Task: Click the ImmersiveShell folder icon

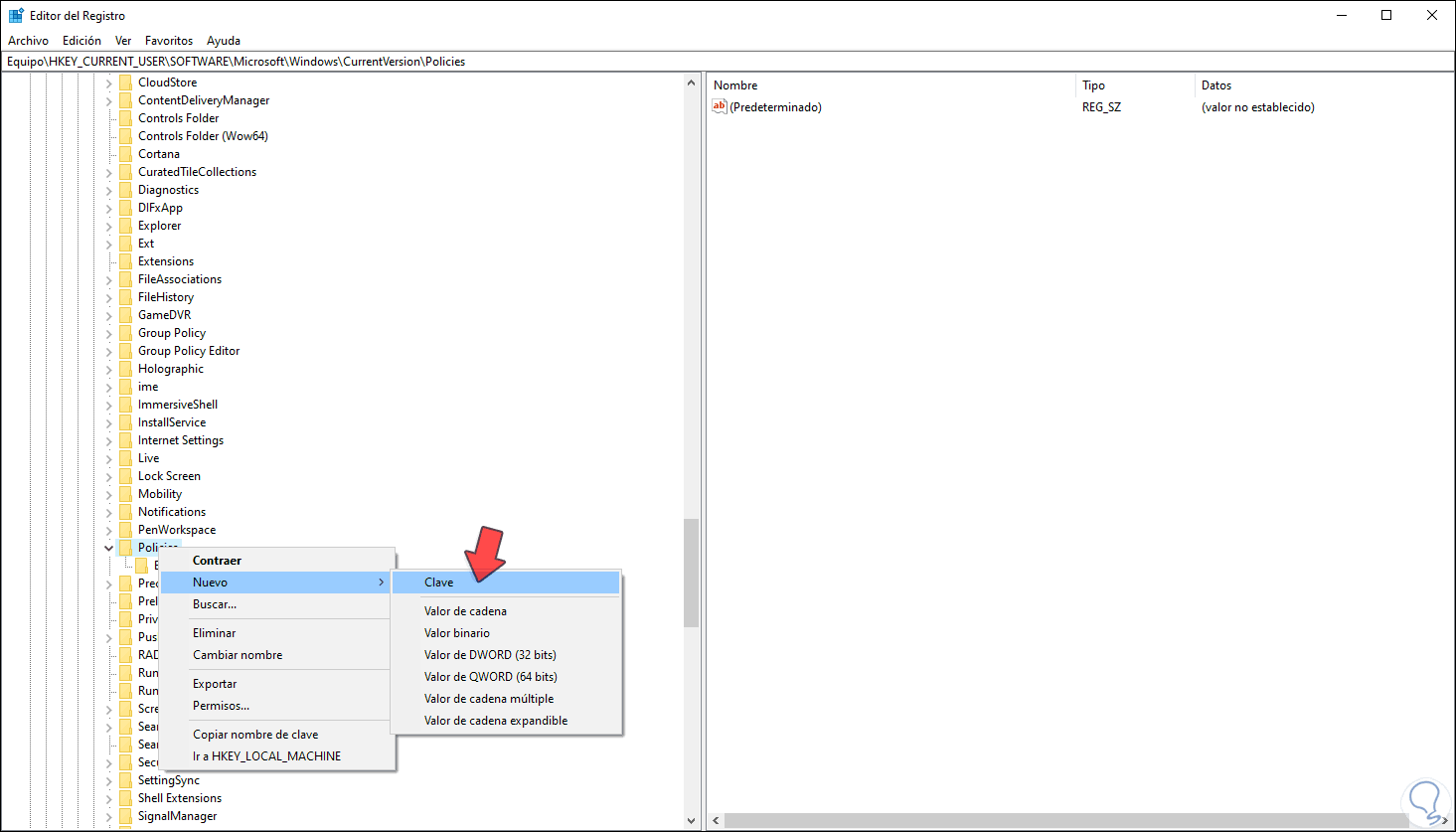Action: 125,405
